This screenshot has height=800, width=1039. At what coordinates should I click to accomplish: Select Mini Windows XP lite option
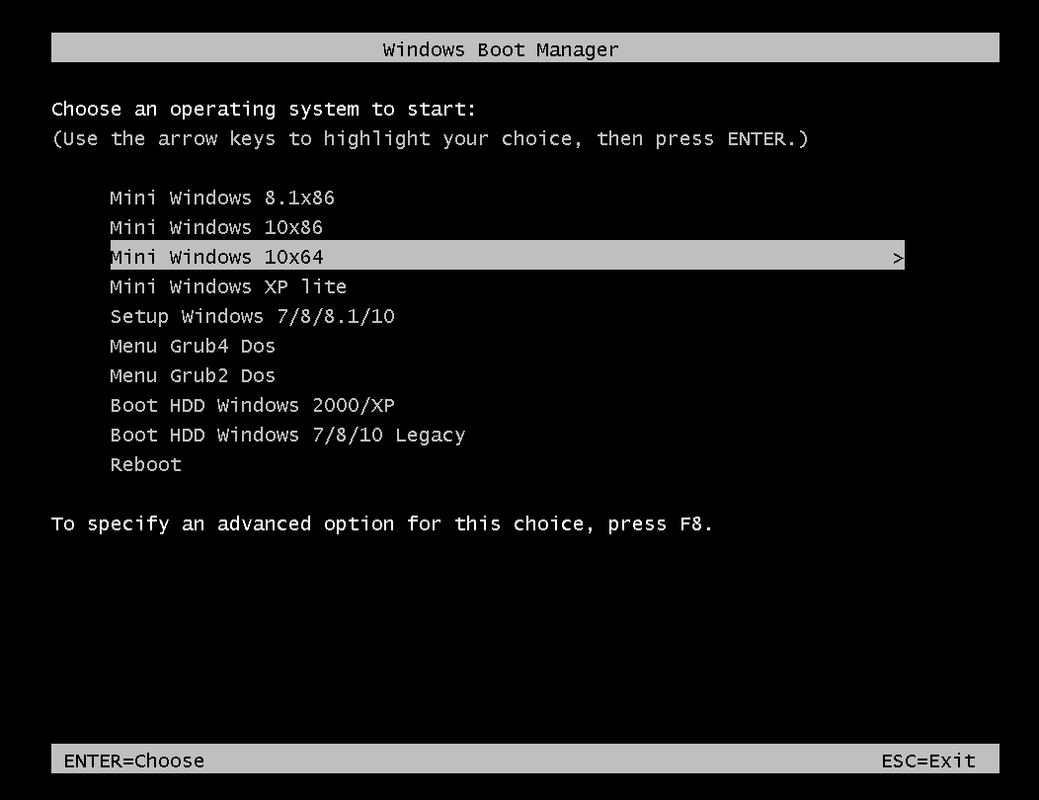click(x=228, y=286)
